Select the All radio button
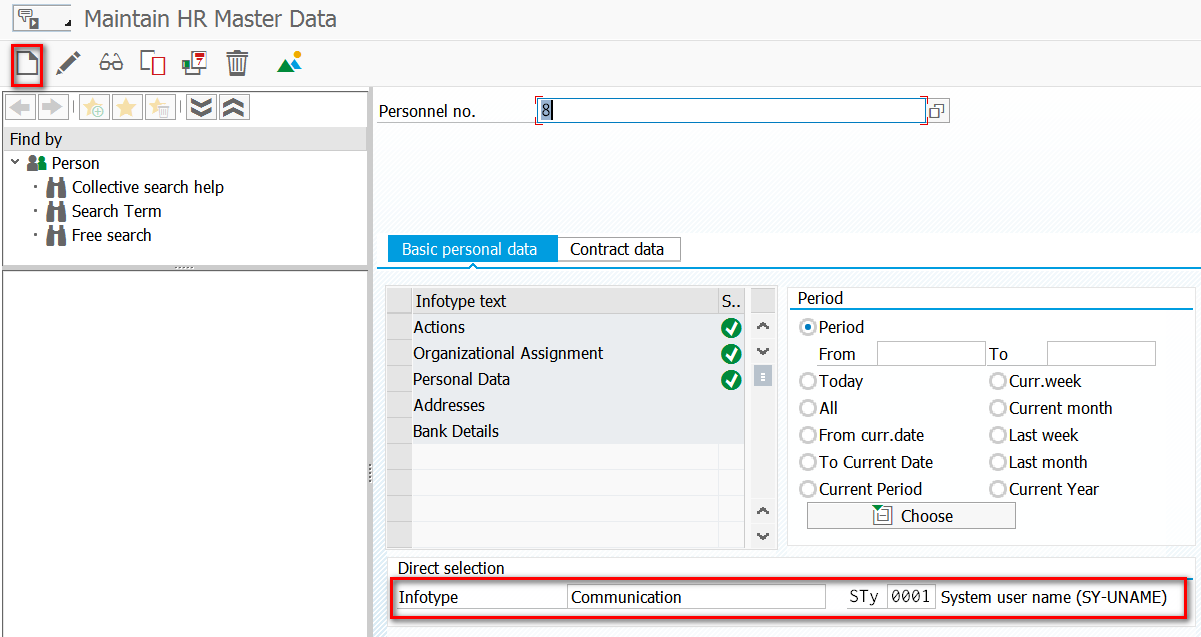 coord(808,408)
